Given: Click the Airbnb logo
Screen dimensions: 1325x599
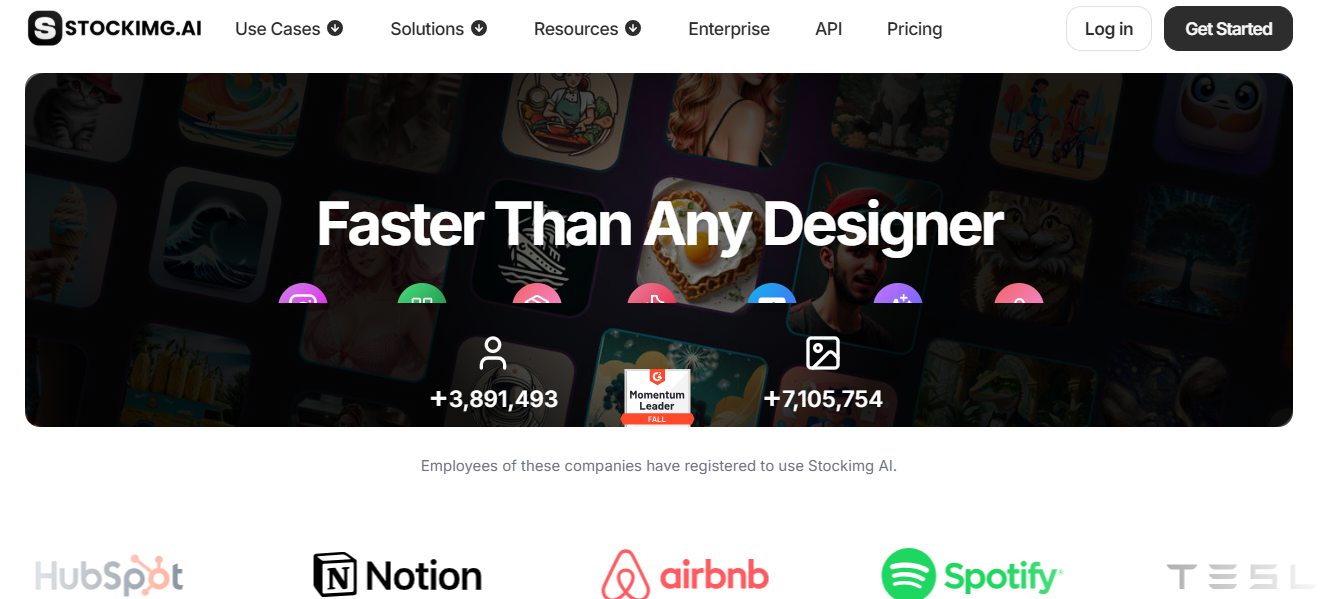Looking at the screenshot, I should coord(685,575).
